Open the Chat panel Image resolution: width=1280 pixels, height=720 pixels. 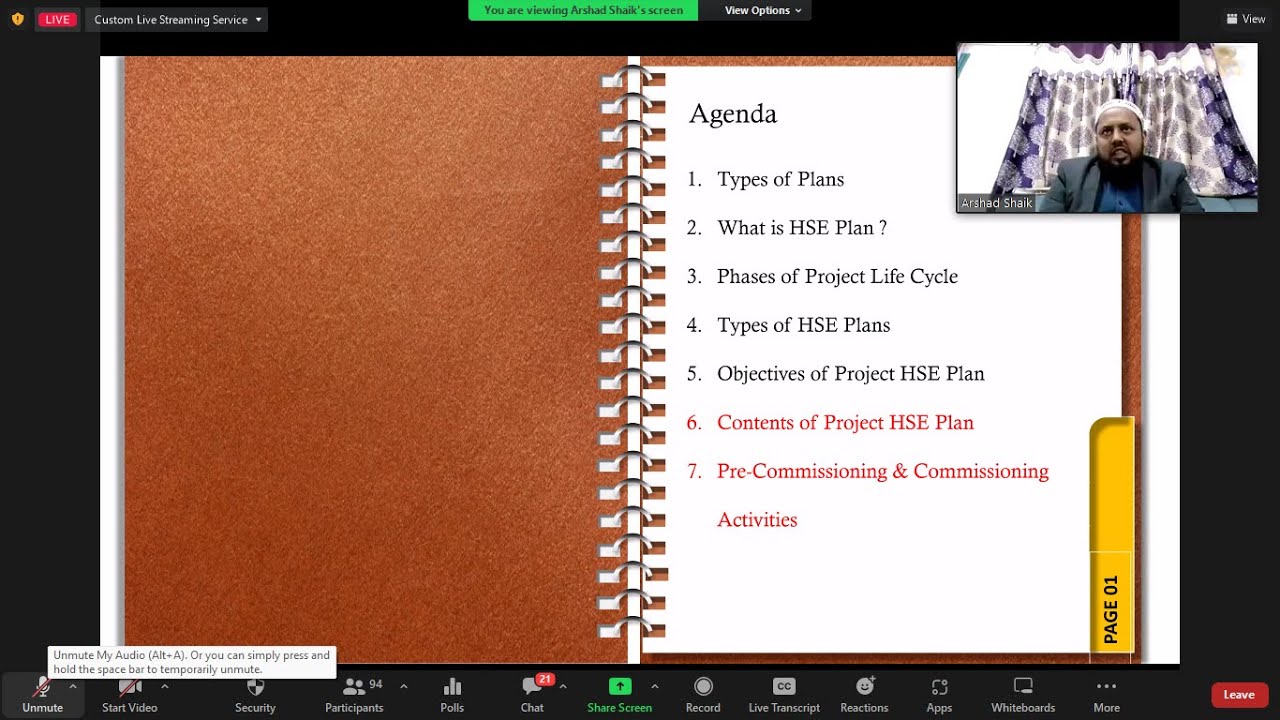pyautogui.click(x=532, y=695)
